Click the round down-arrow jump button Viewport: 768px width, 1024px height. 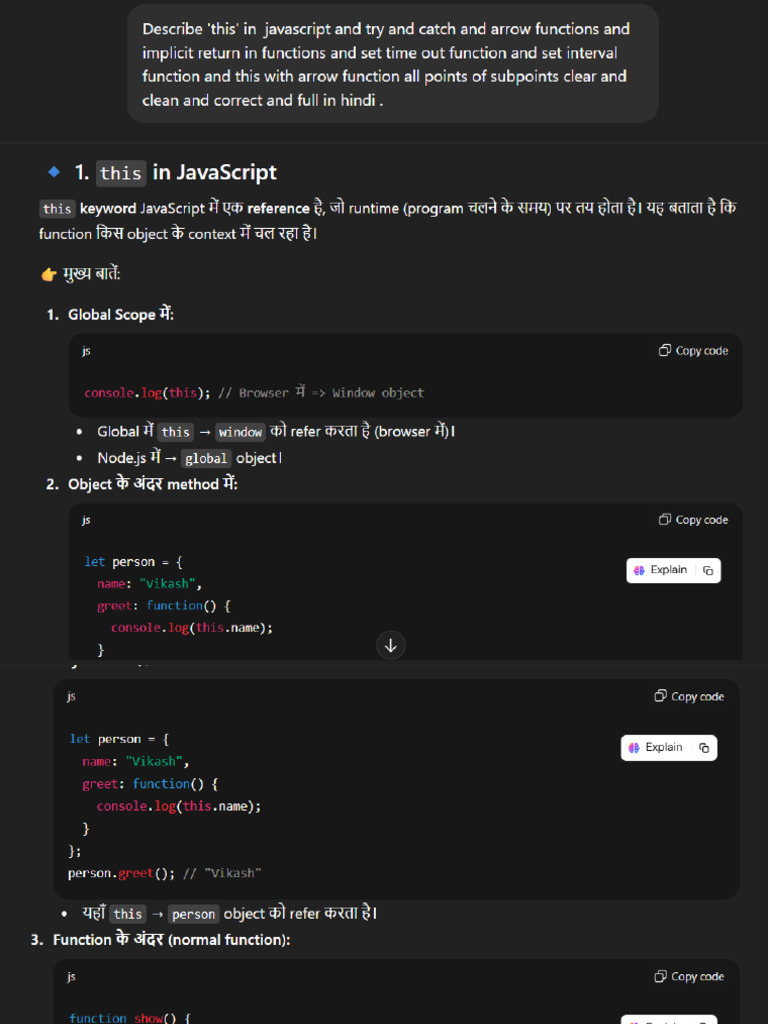click(x=391, y=645)
